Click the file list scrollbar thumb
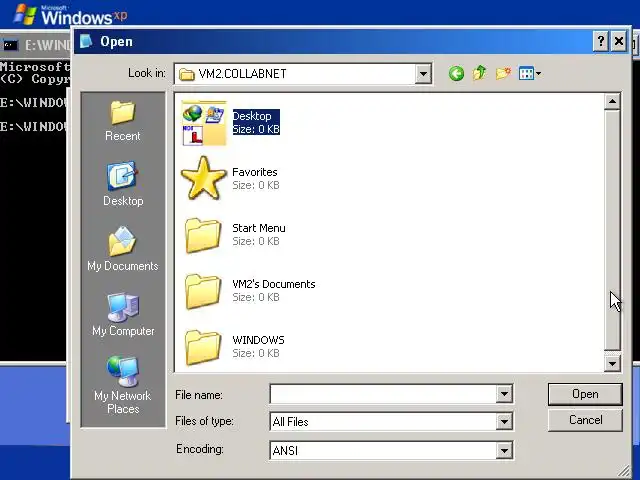This screenshot has width=640, height=480. (x=612, y=230)
